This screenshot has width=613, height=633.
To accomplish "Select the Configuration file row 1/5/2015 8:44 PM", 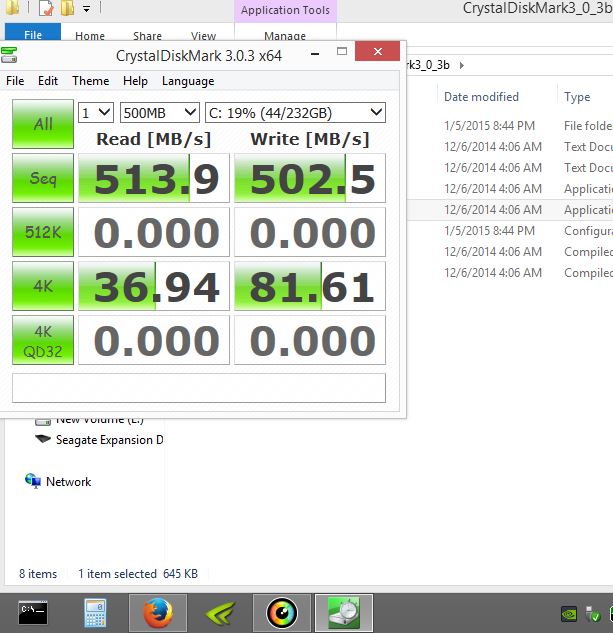I will (x=510, y=231).
